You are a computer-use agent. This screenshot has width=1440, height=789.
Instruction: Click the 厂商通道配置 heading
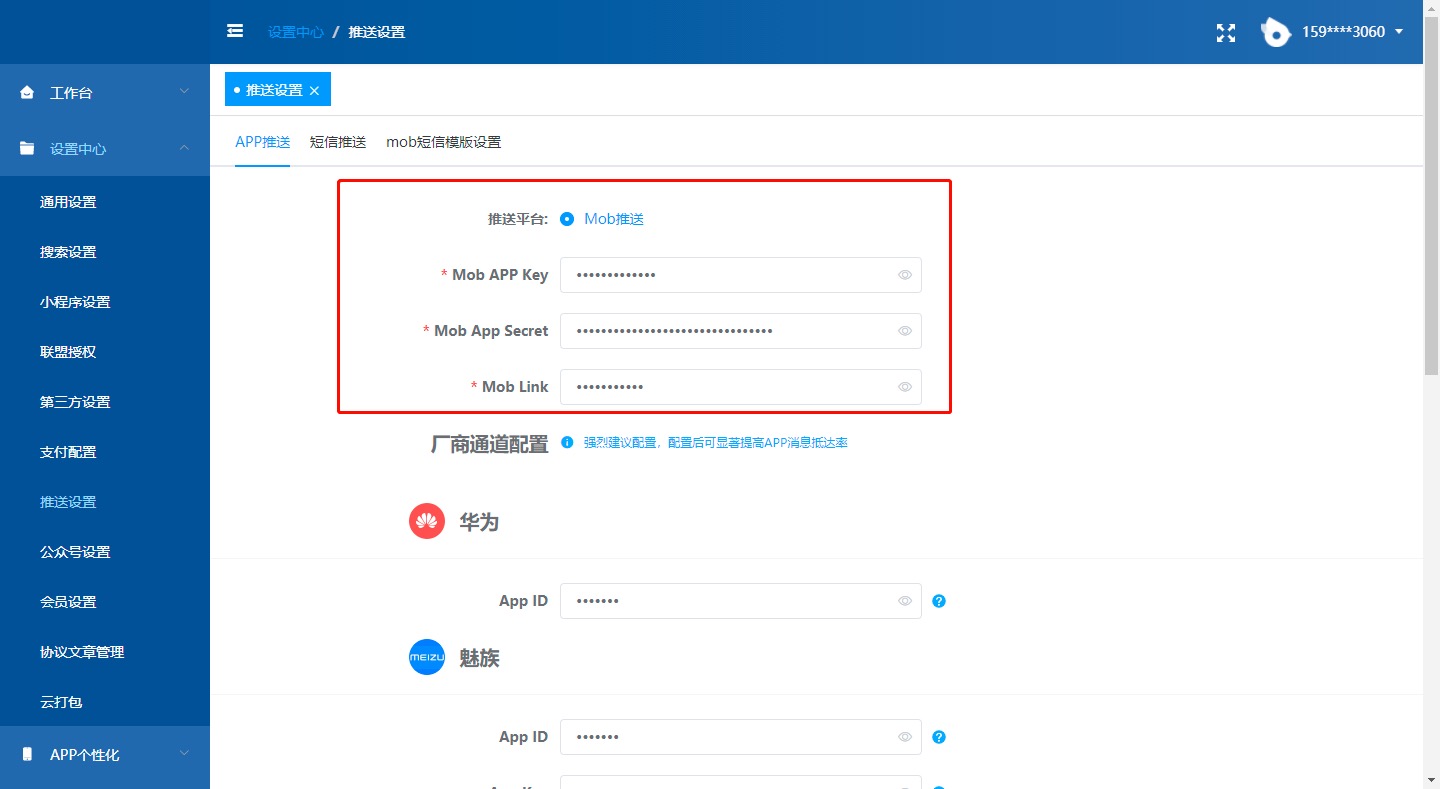coord(489,444)
